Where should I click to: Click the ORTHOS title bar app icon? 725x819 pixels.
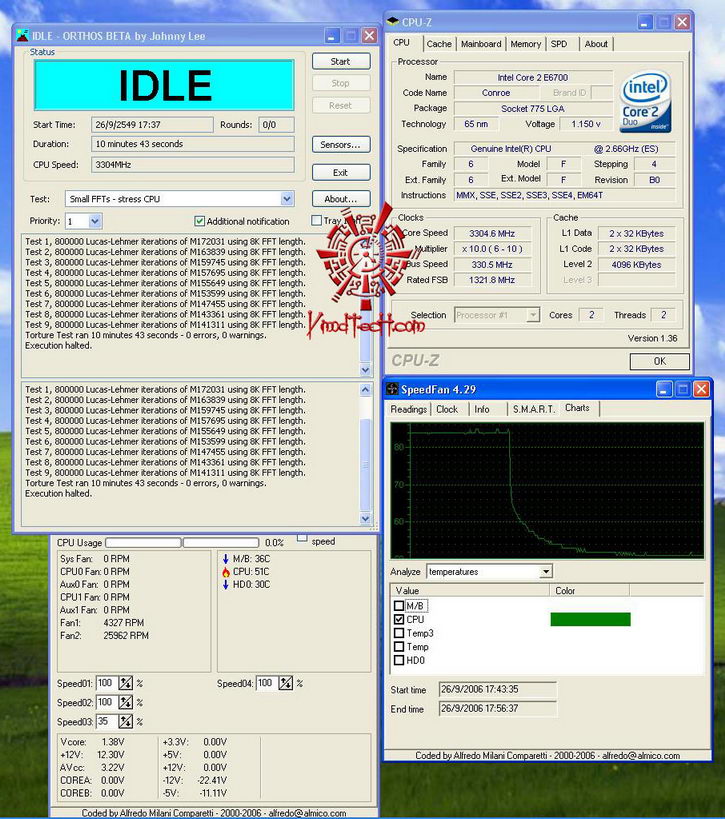(22, 36)
